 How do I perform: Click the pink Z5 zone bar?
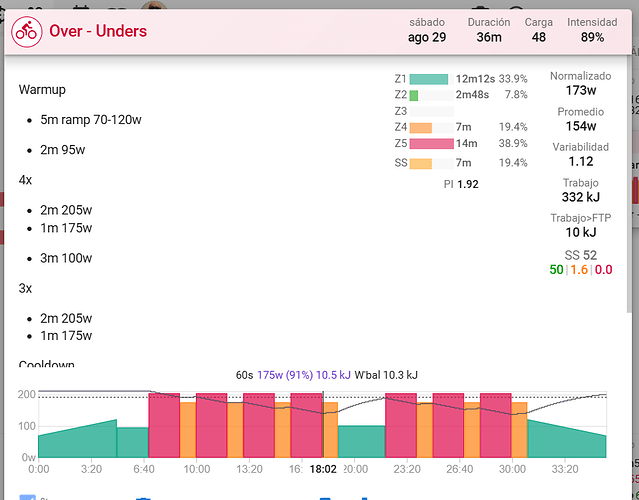point(432,144)
